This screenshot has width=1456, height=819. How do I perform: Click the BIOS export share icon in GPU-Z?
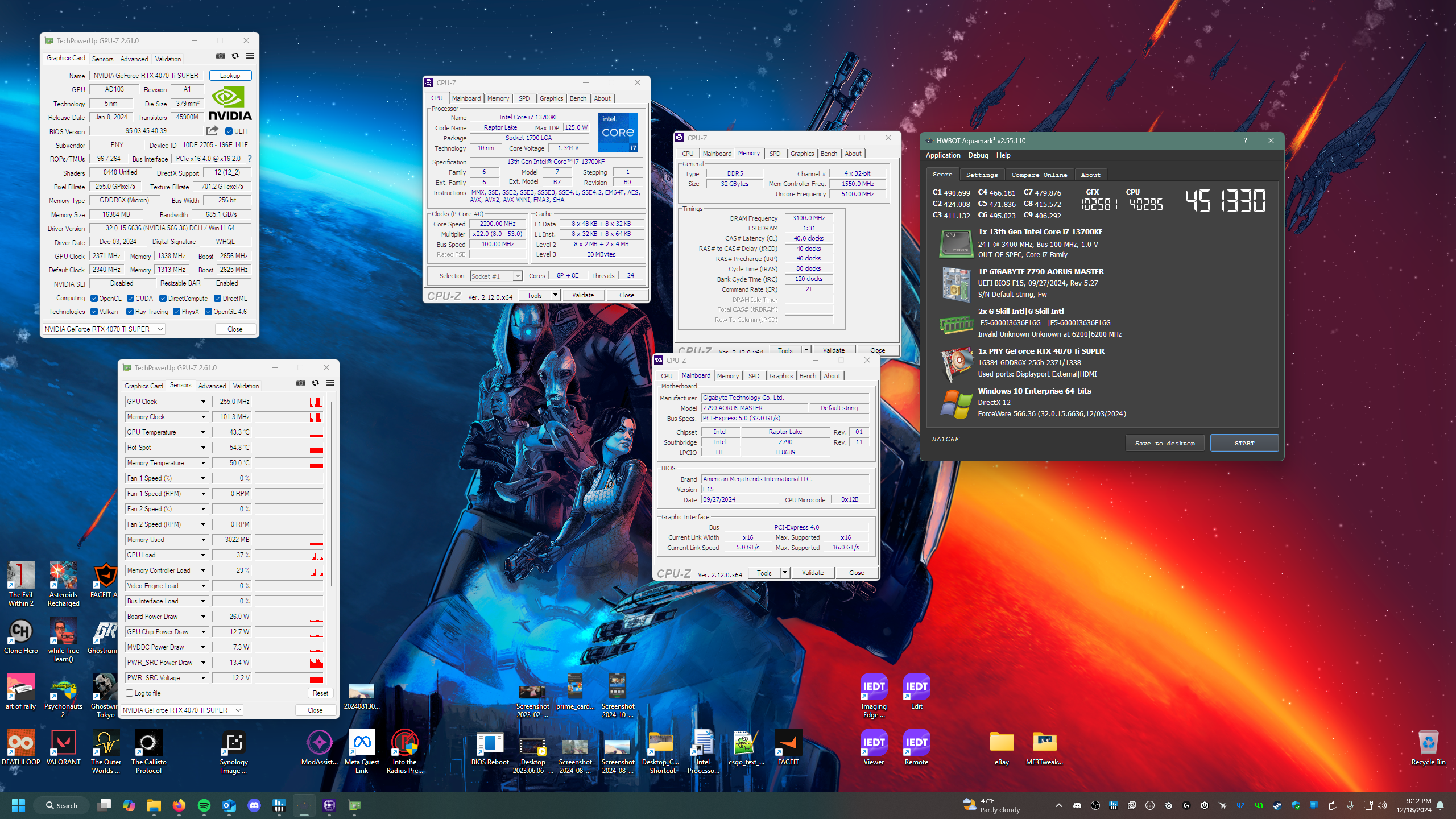212,131
